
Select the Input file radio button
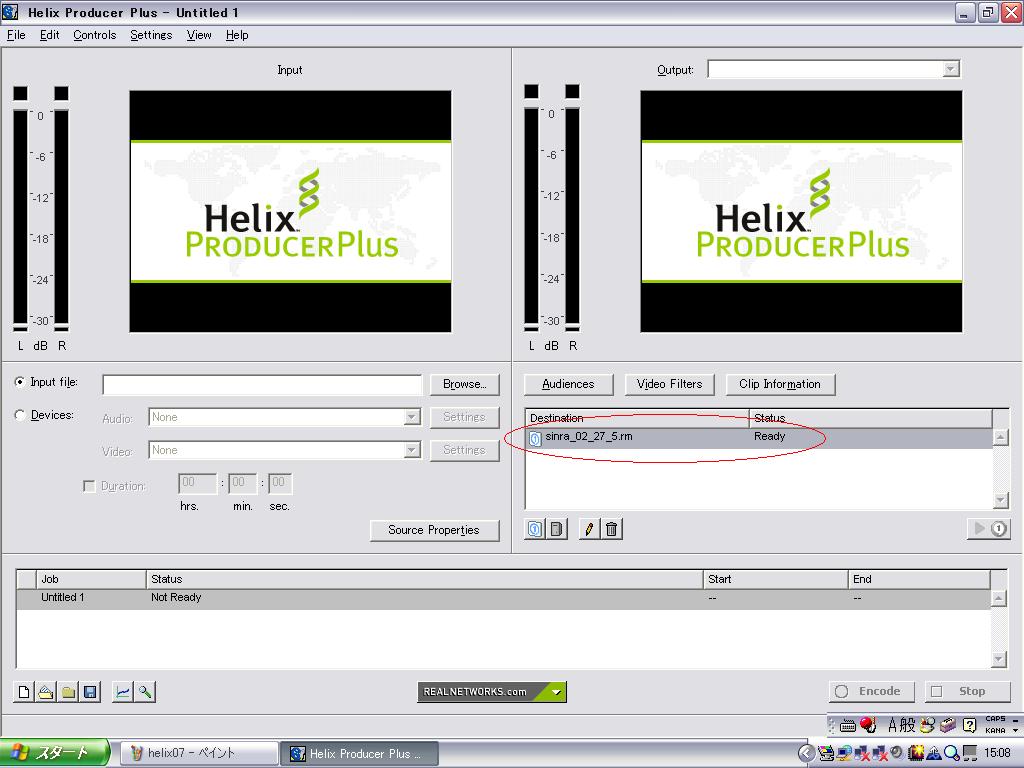pos(20,382)
